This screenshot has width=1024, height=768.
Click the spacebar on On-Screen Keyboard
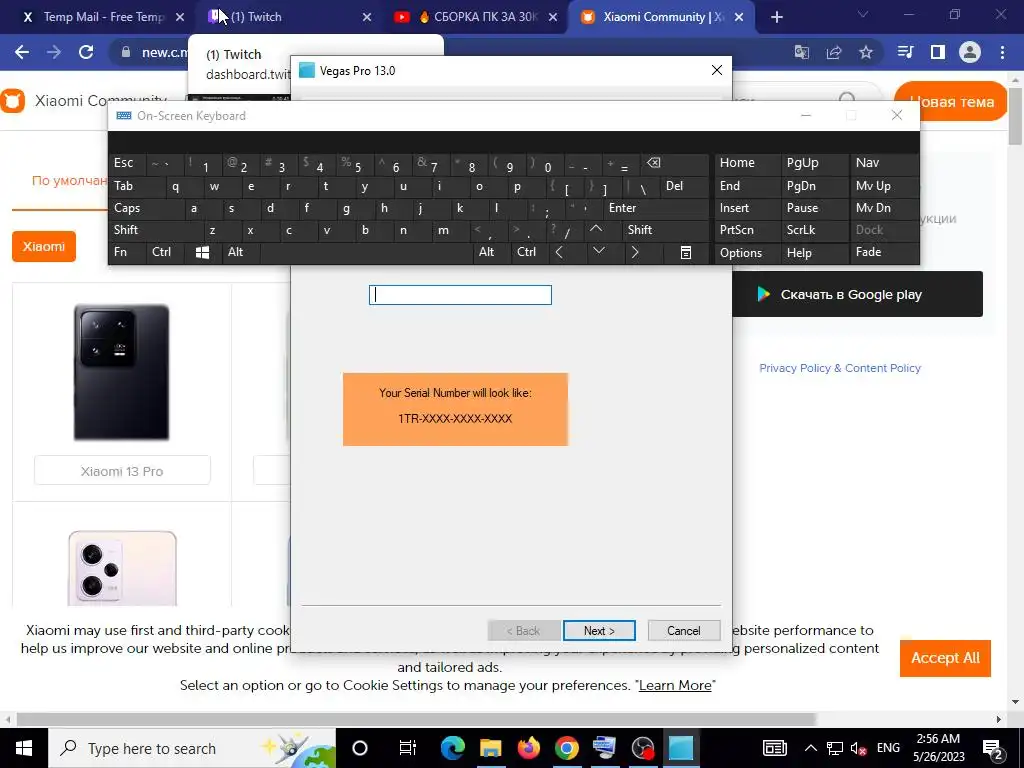pos(367,252)
